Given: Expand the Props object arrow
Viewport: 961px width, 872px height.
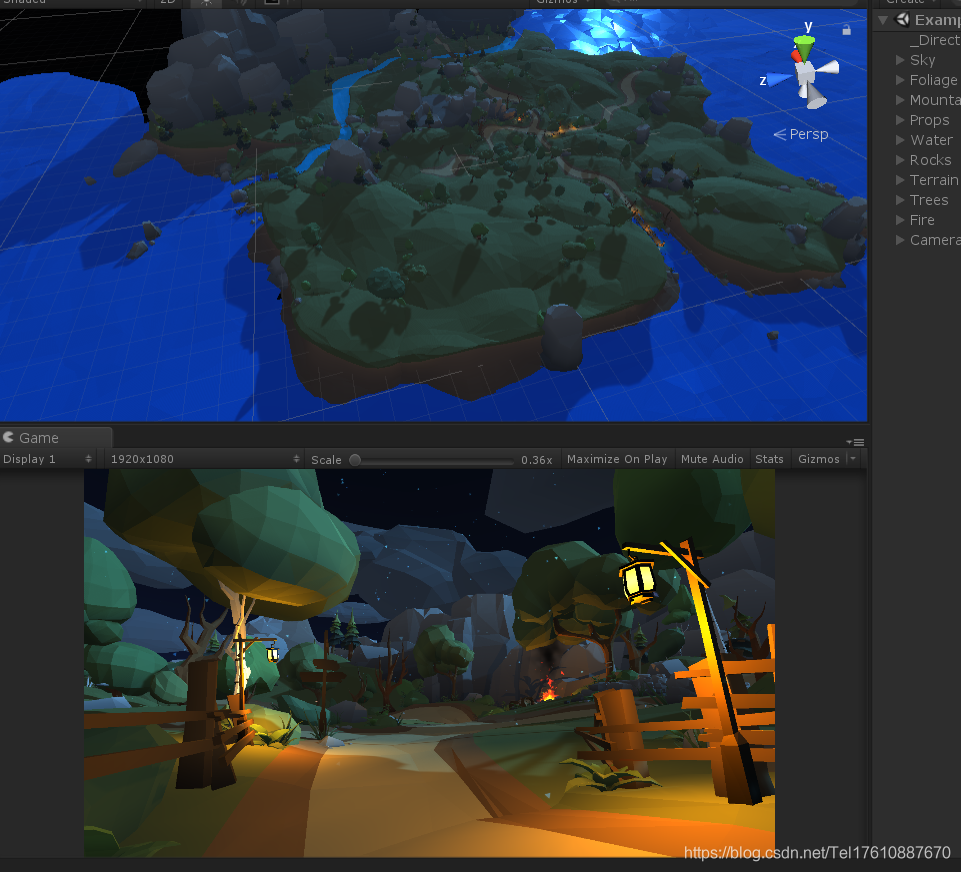Looking at the screenshot, I should pos(900,120).
